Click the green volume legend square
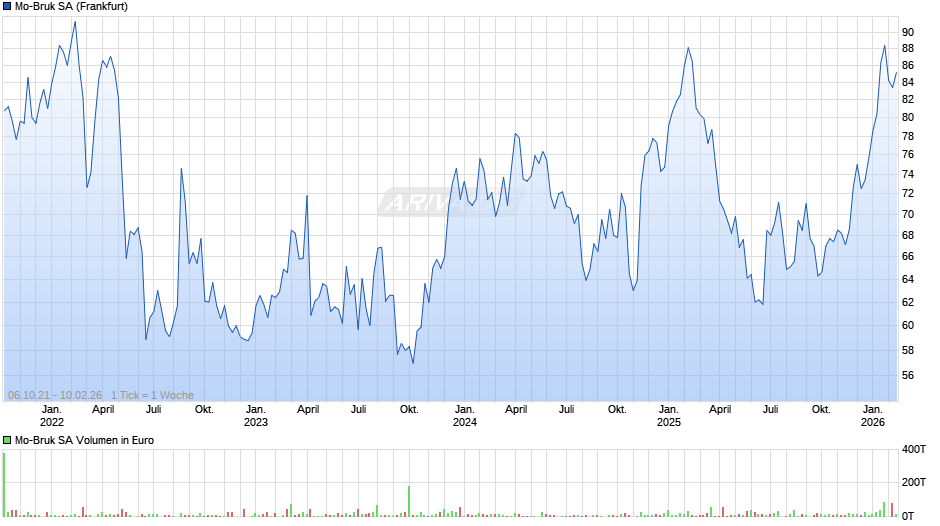Image resolution: width=940 pixels, height=526 pixels. 7,440
